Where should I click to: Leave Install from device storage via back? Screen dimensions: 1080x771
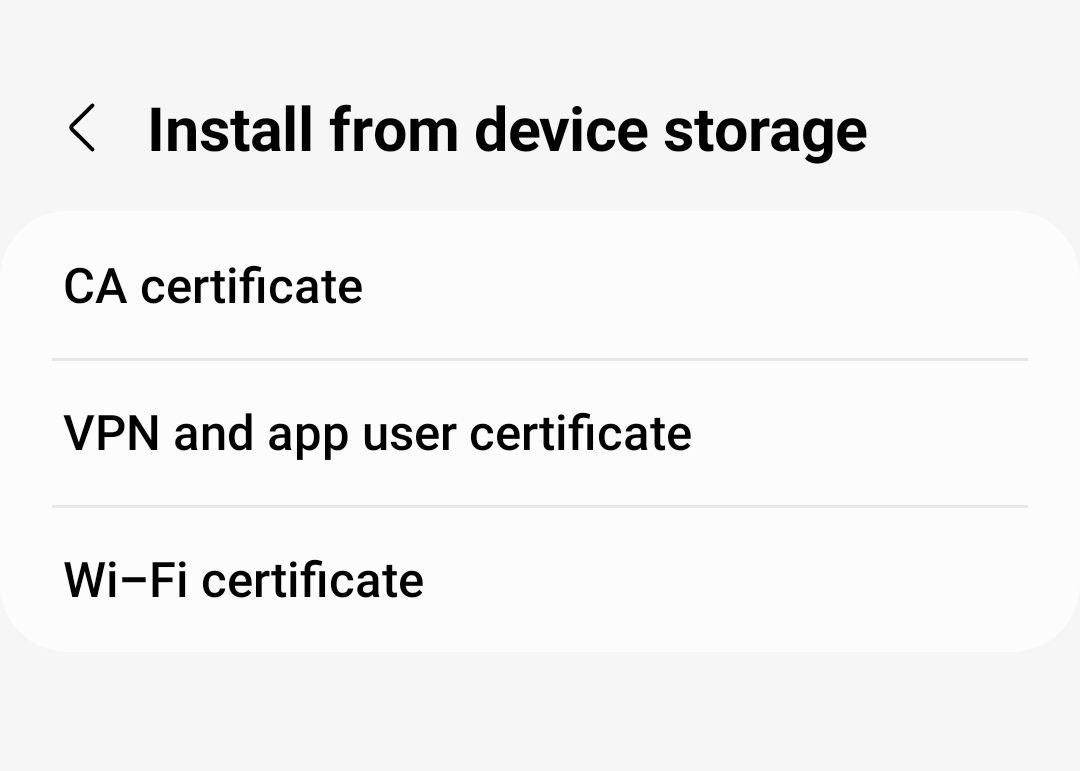83,130
